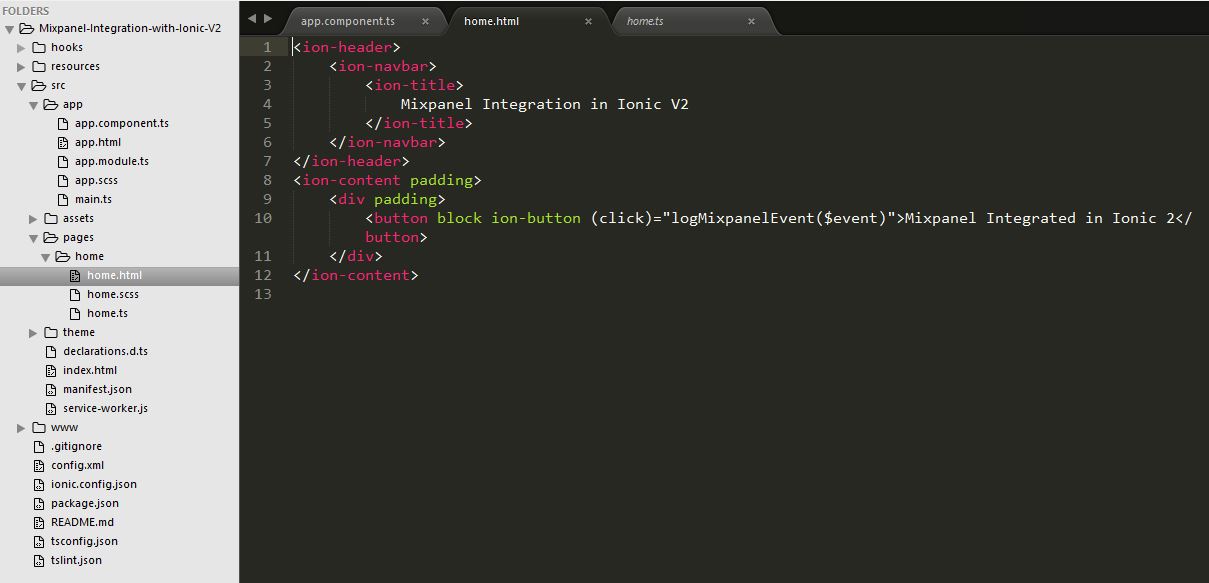1209x583 pixels.
Task: Switch to the app.component.ts tab
Action: point(347,20)
